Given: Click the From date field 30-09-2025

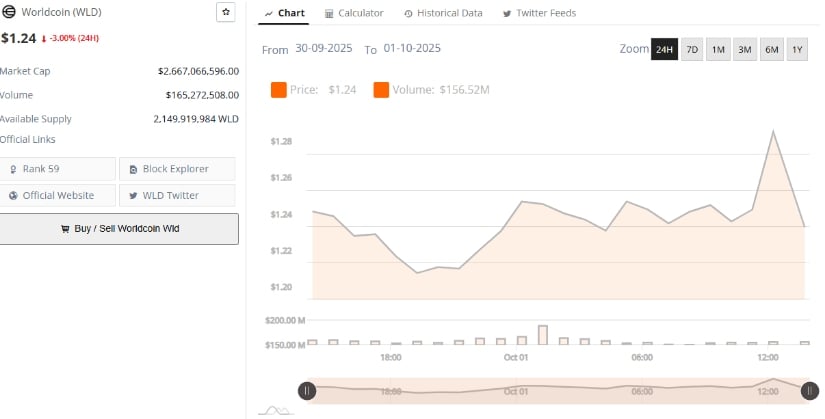Looking at the screenshot, I should point(325,49).
